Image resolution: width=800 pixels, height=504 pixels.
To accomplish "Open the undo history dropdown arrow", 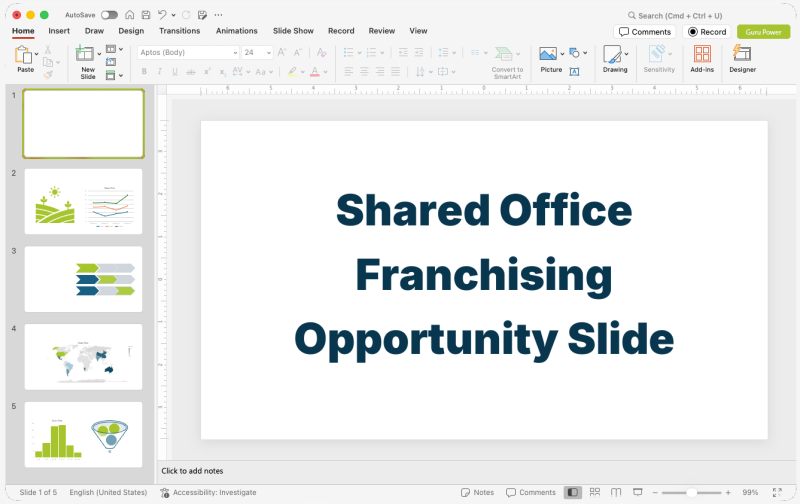I will pos(173,15).
